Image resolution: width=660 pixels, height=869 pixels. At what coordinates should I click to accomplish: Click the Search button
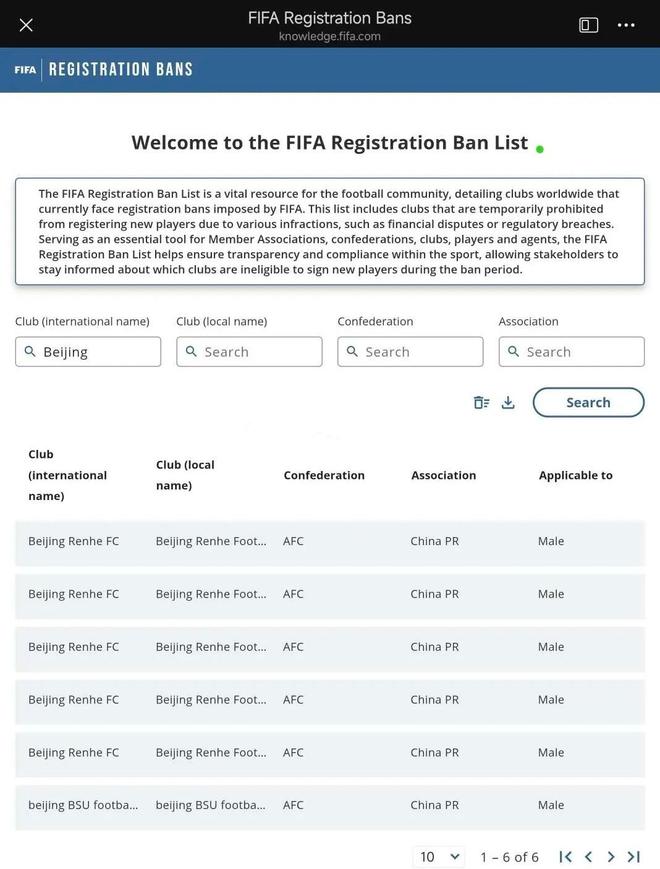pos(589,402)
